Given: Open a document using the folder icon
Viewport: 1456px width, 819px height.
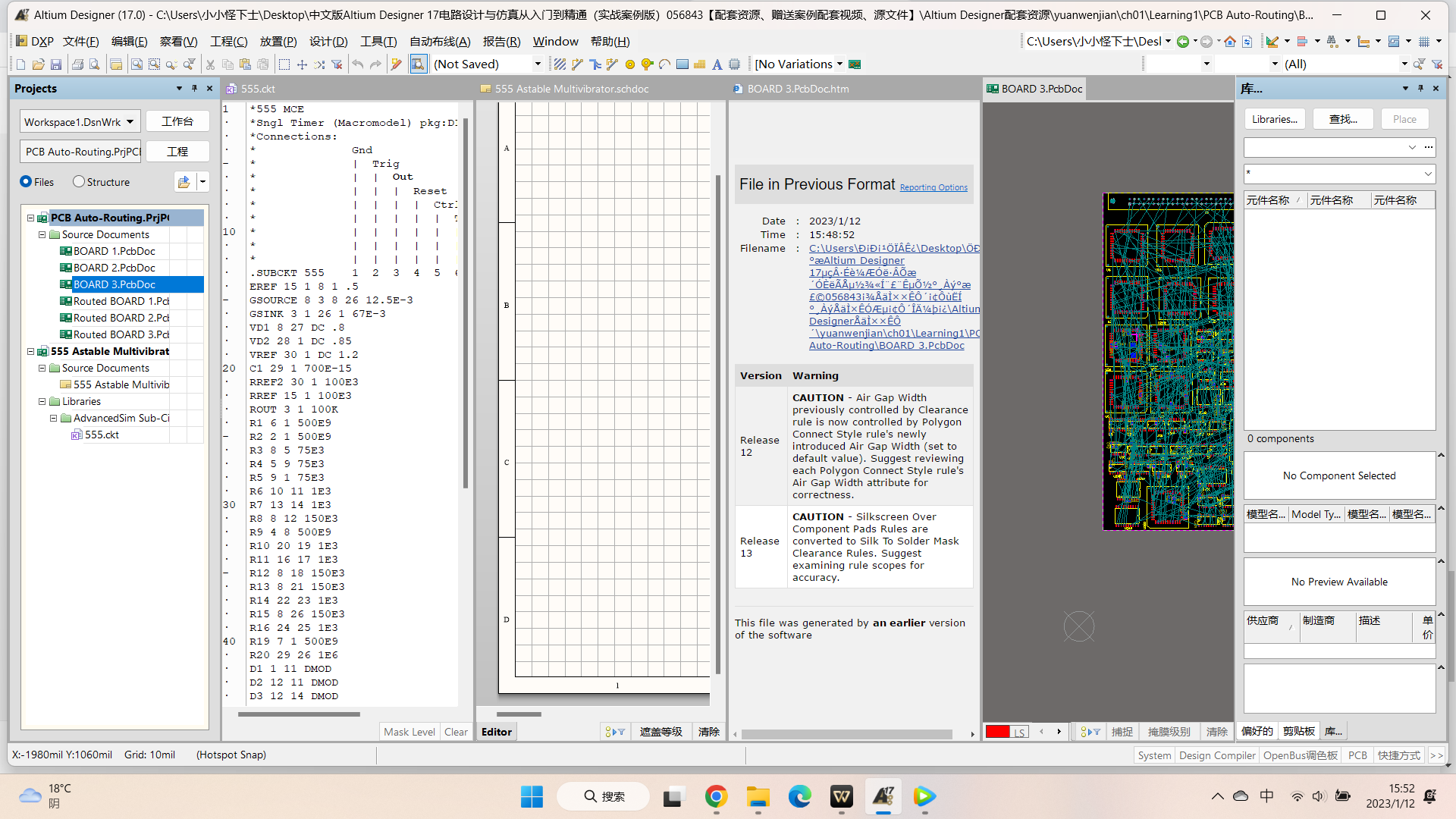Looking at the screenshot, I should point(38,64).
